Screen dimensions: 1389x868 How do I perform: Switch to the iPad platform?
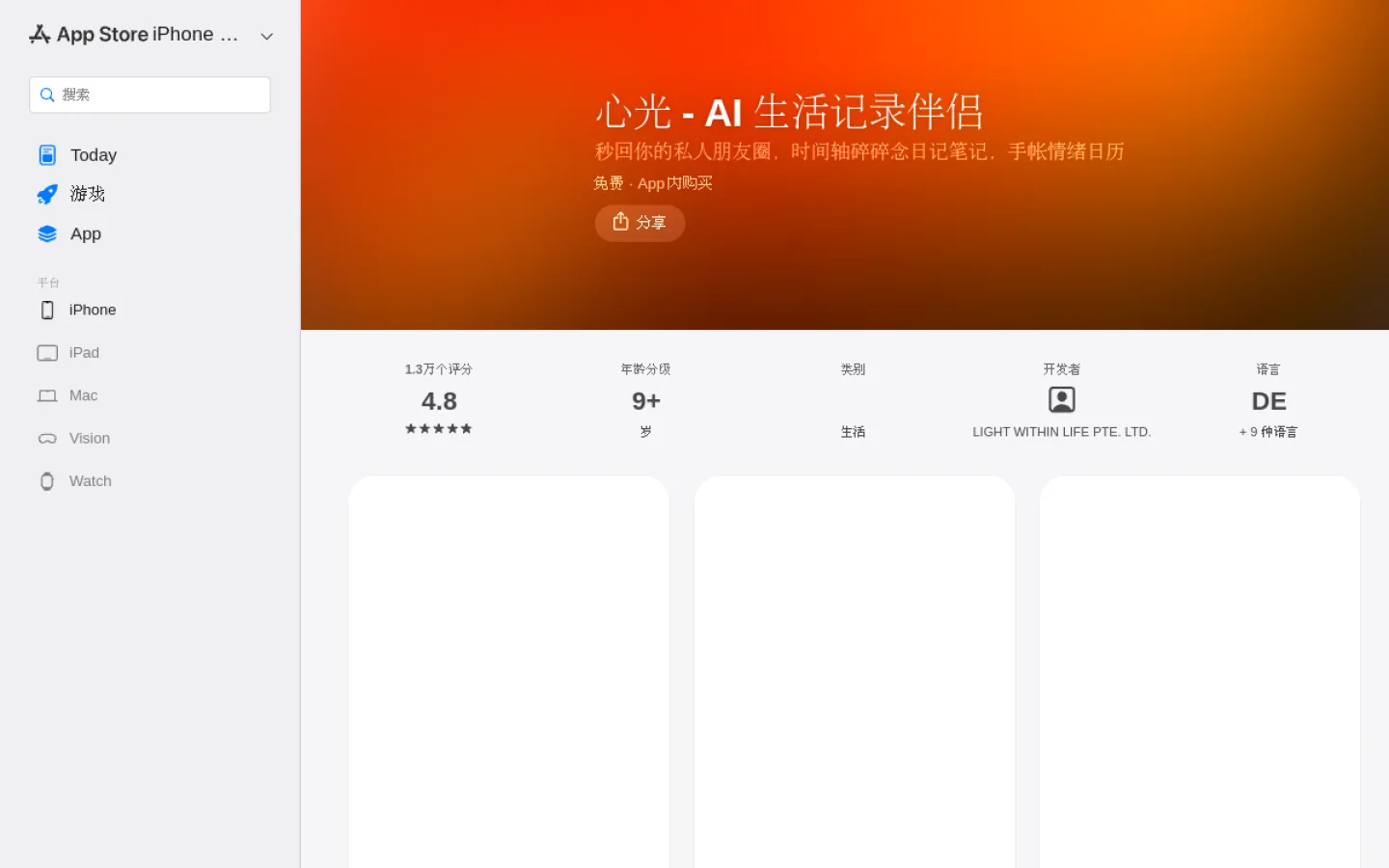coord(84,353)
